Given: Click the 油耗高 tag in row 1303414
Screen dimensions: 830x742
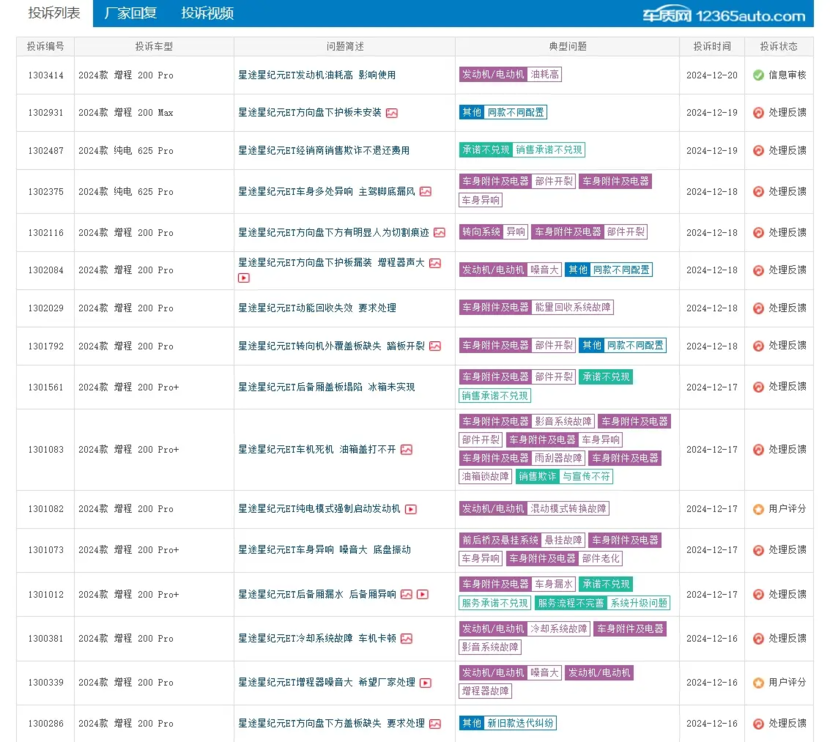Looking at the screenshot, I should pyautogui.click(x=545, y=75).
